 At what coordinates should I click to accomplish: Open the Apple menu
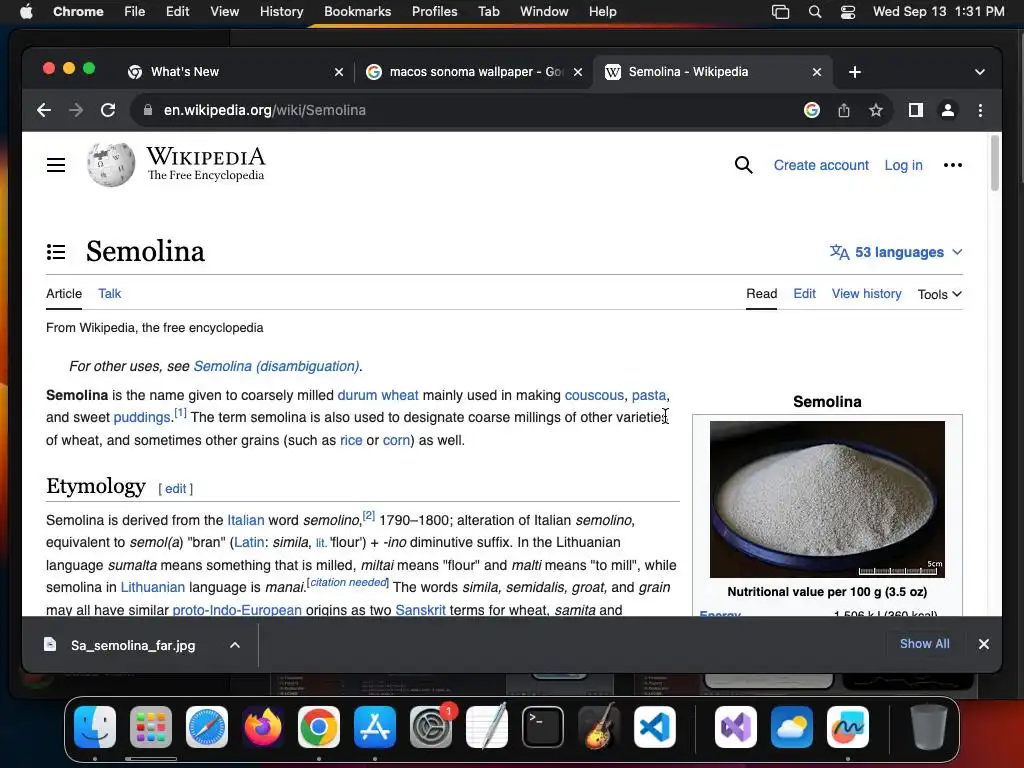(x=26, y=12)
